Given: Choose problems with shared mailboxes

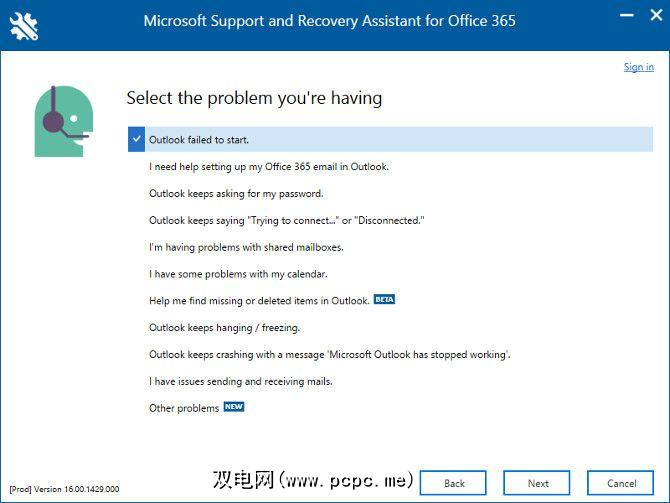Looking at the screenshot, I should 246,247.
